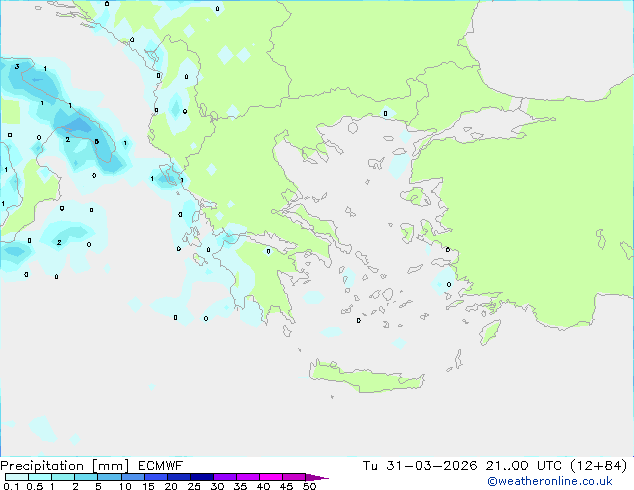Click the time "21..00 UTC"
This screenshot has height=490, width=634.
click(x=524, y=466)
